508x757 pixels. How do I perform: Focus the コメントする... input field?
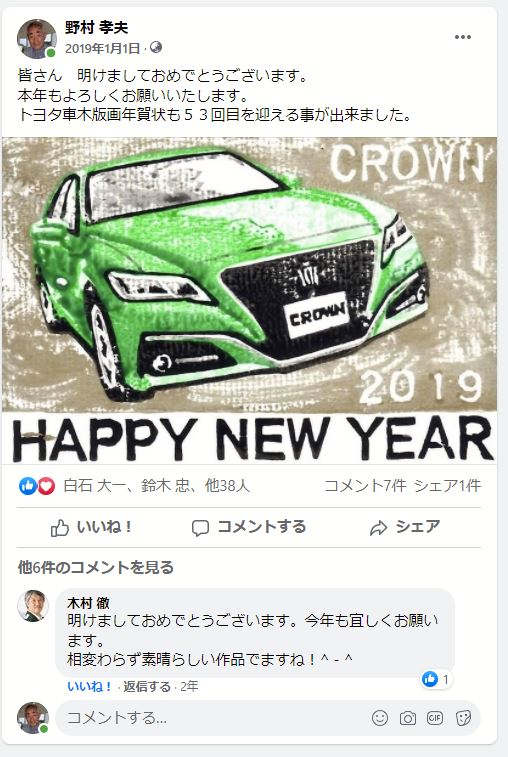tap(212, 718)
